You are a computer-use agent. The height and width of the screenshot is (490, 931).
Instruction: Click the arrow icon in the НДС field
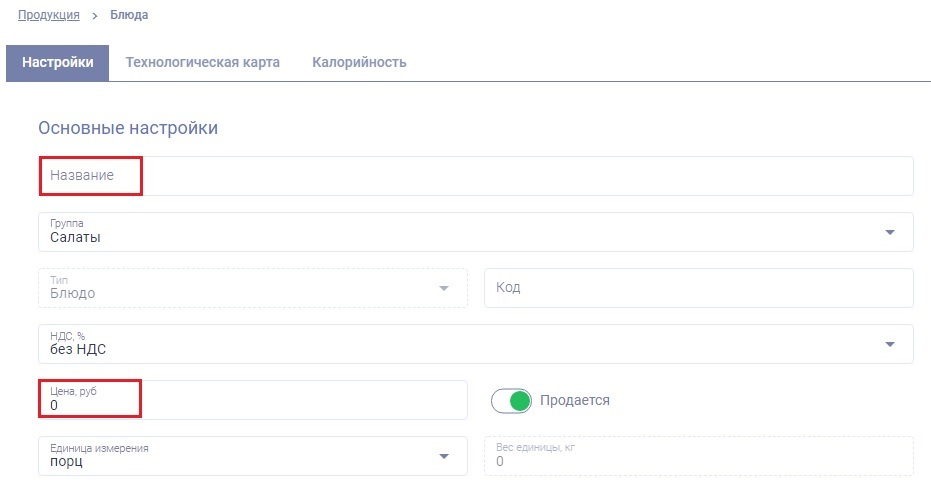click(x=889, y=345)
